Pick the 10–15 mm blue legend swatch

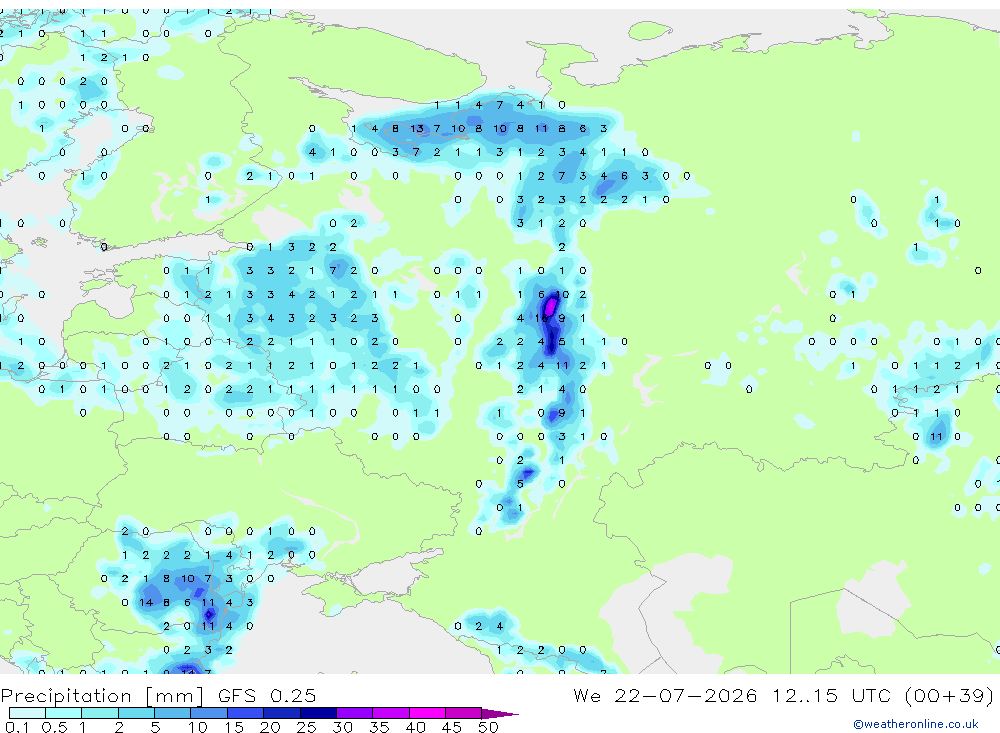tap(209, 713)
